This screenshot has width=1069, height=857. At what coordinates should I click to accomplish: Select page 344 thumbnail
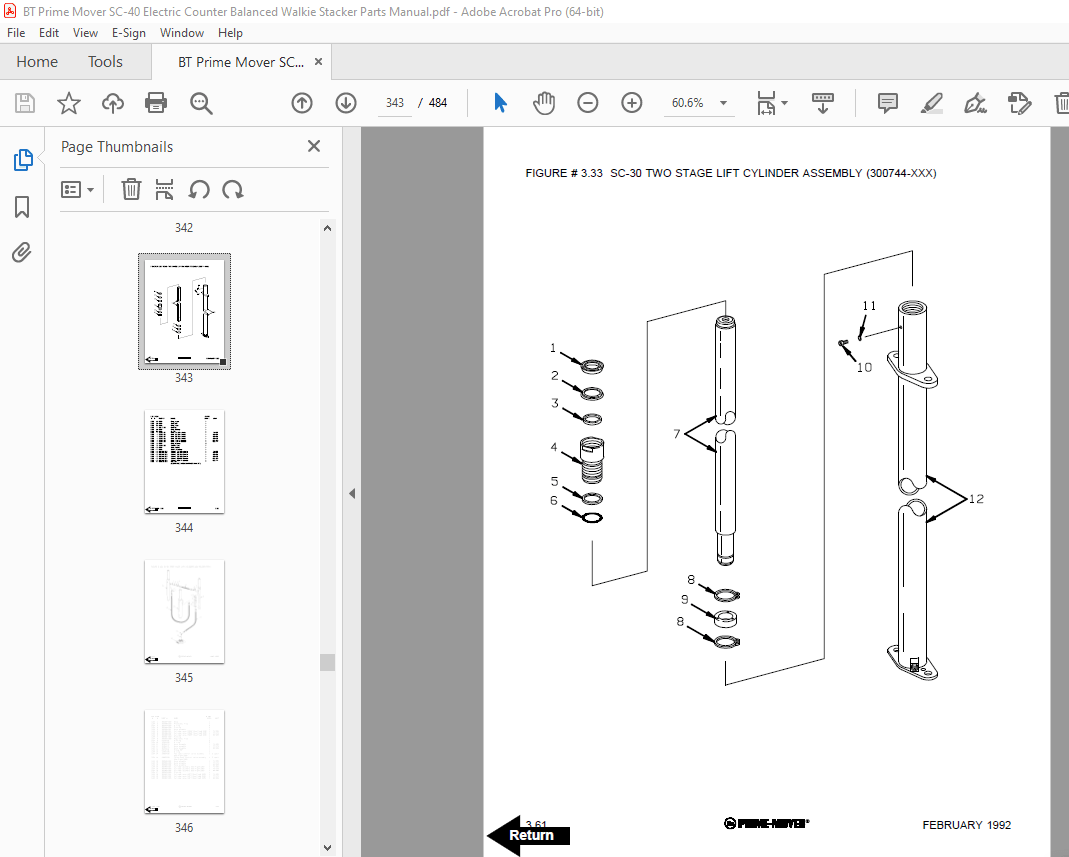coord(184,461)
